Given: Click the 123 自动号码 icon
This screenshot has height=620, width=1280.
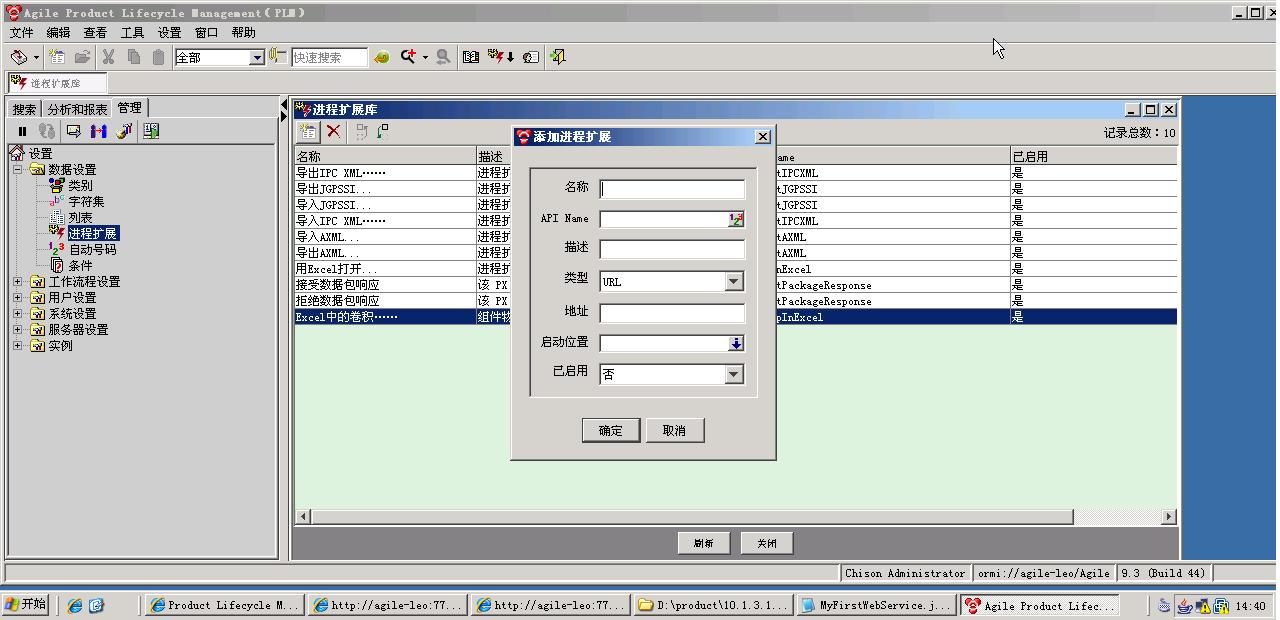Looking at the screenshot, I should coord(57,249).
